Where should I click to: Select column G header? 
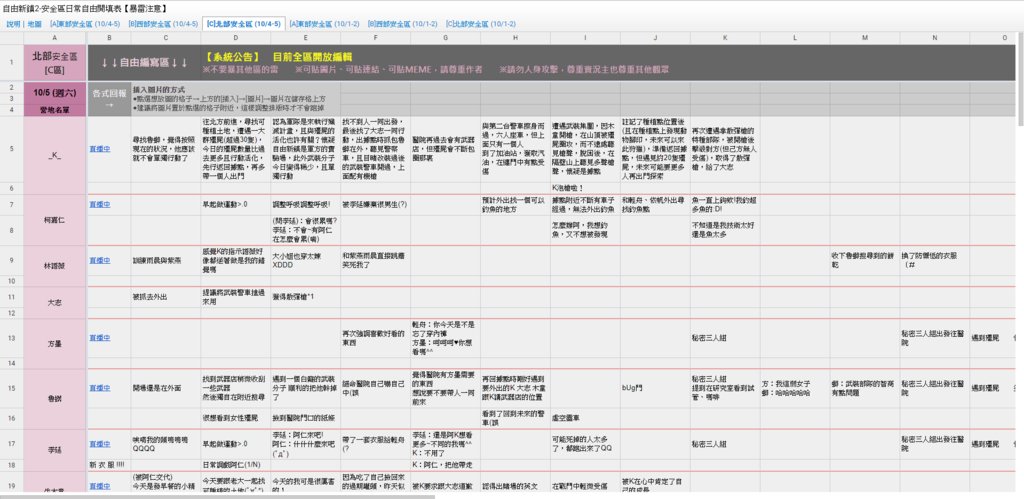tap(445, 39)
